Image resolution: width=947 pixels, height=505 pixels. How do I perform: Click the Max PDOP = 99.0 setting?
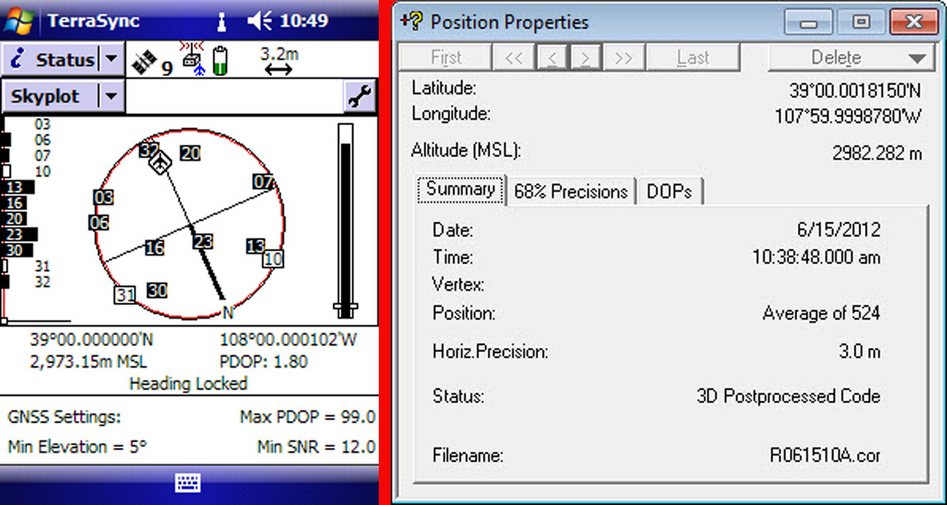pos(307,417)
